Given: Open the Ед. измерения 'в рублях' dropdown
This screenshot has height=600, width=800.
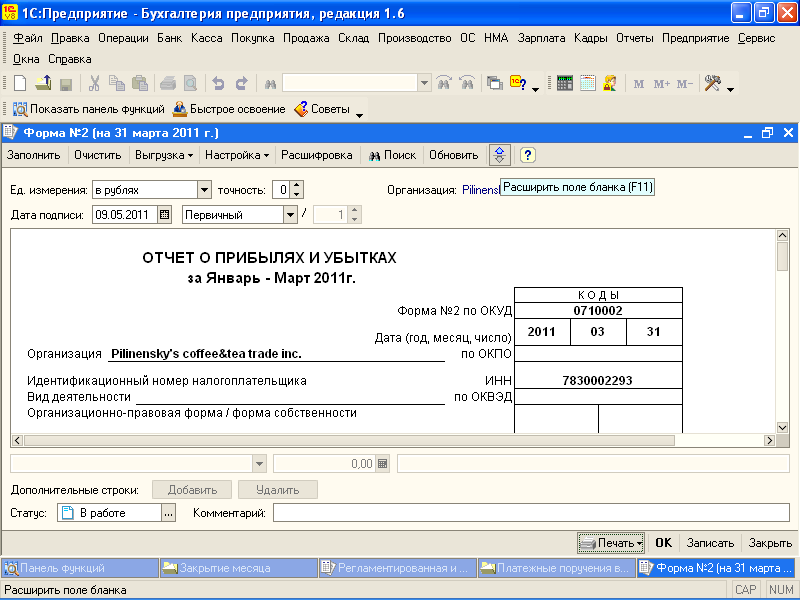Looking at the screenshot, I should pyautogui.click(x=204, y=190).
